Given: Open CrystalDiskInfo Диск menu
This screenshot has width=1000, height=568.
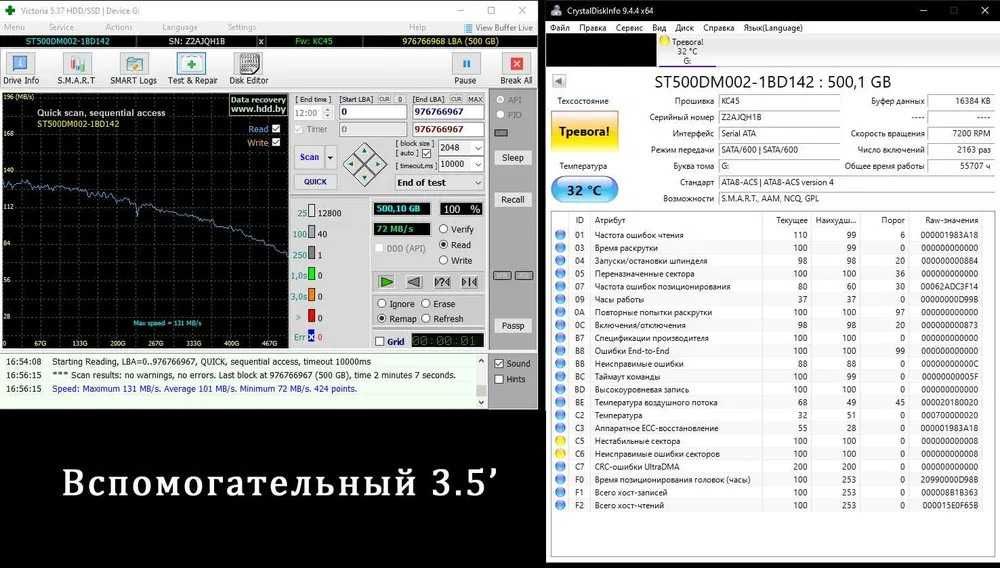Looking at the screenshot, I should click(x=684, y=27).
